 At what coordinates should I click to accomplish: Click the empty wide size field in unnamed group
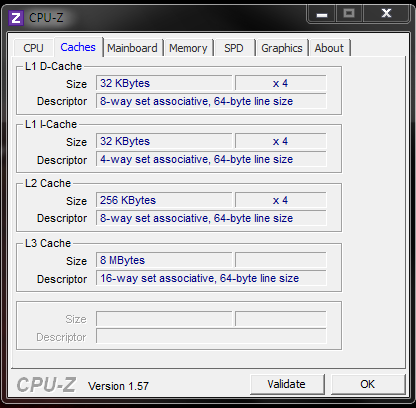164,319
